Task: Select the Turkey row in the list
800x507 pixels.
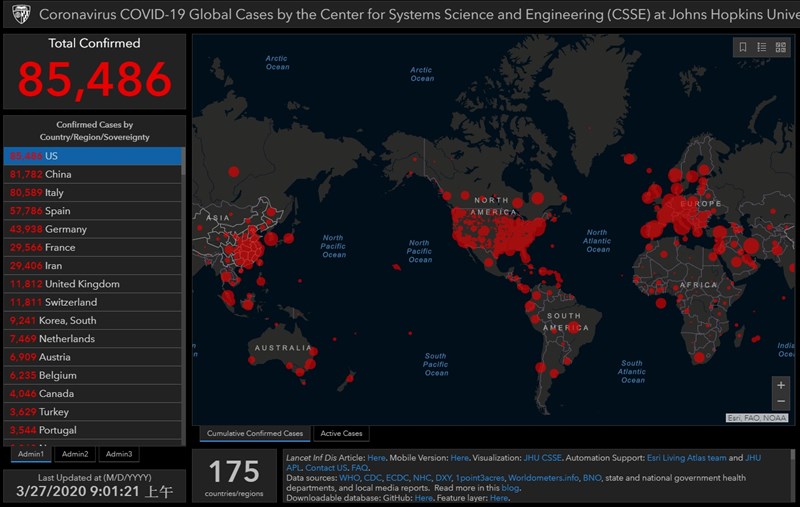Action: pos(92,412)
